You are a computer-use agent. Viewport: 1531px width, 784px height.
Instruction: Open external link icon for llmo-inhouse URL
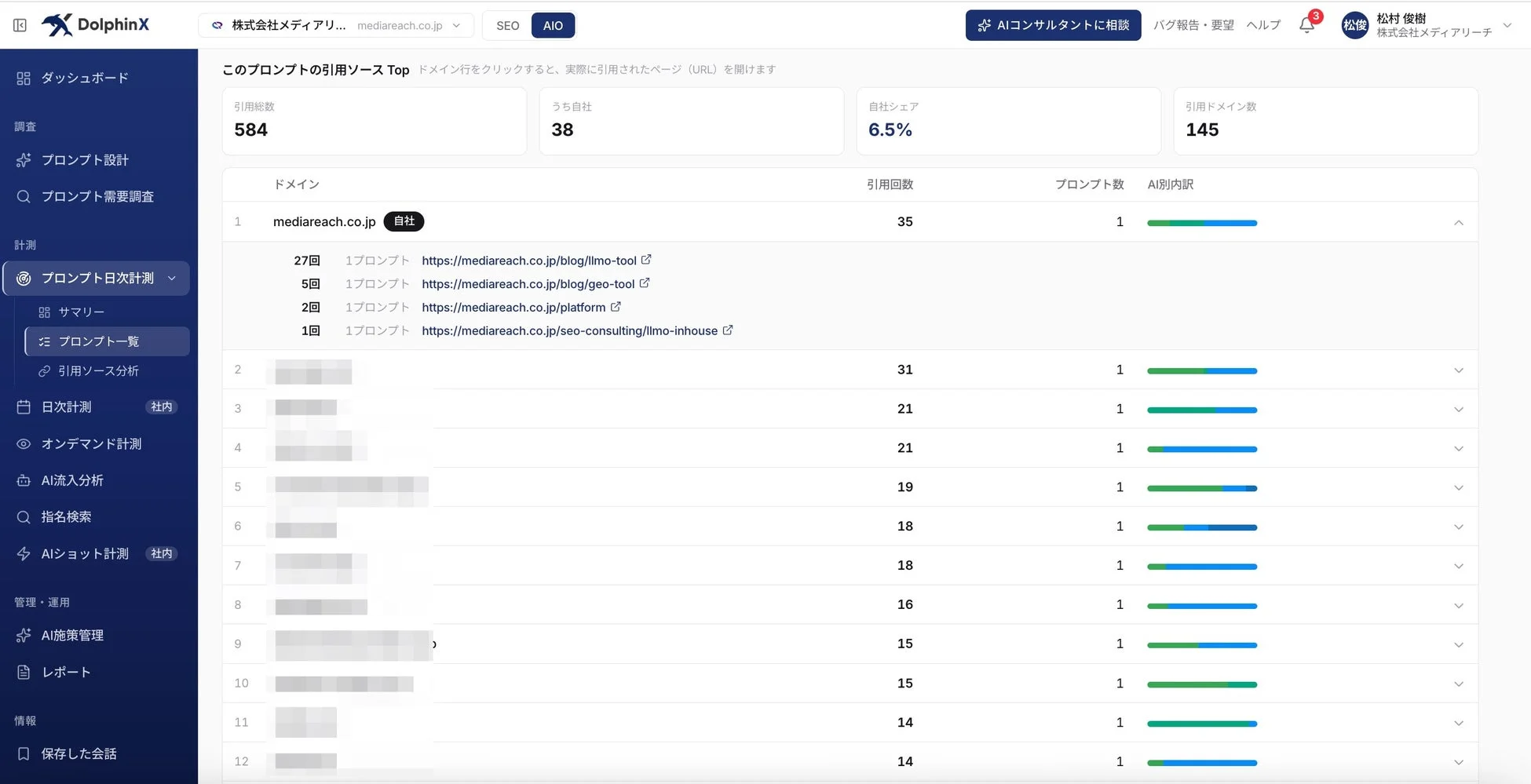pos(728,330)
